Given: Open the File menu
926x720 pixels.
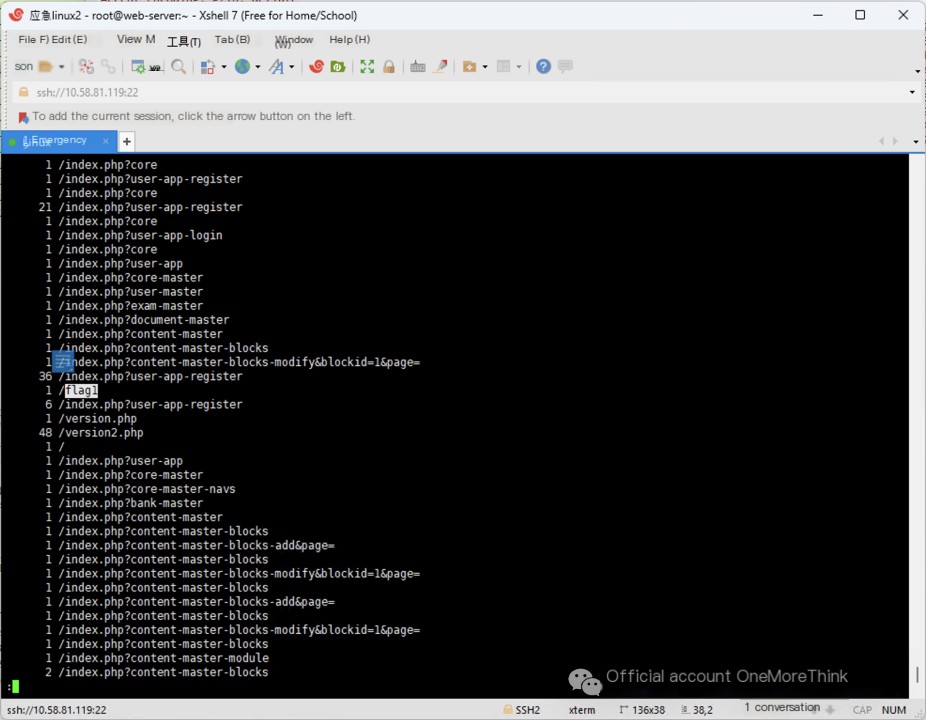Looking at the screenshot, I should point(33,40).
